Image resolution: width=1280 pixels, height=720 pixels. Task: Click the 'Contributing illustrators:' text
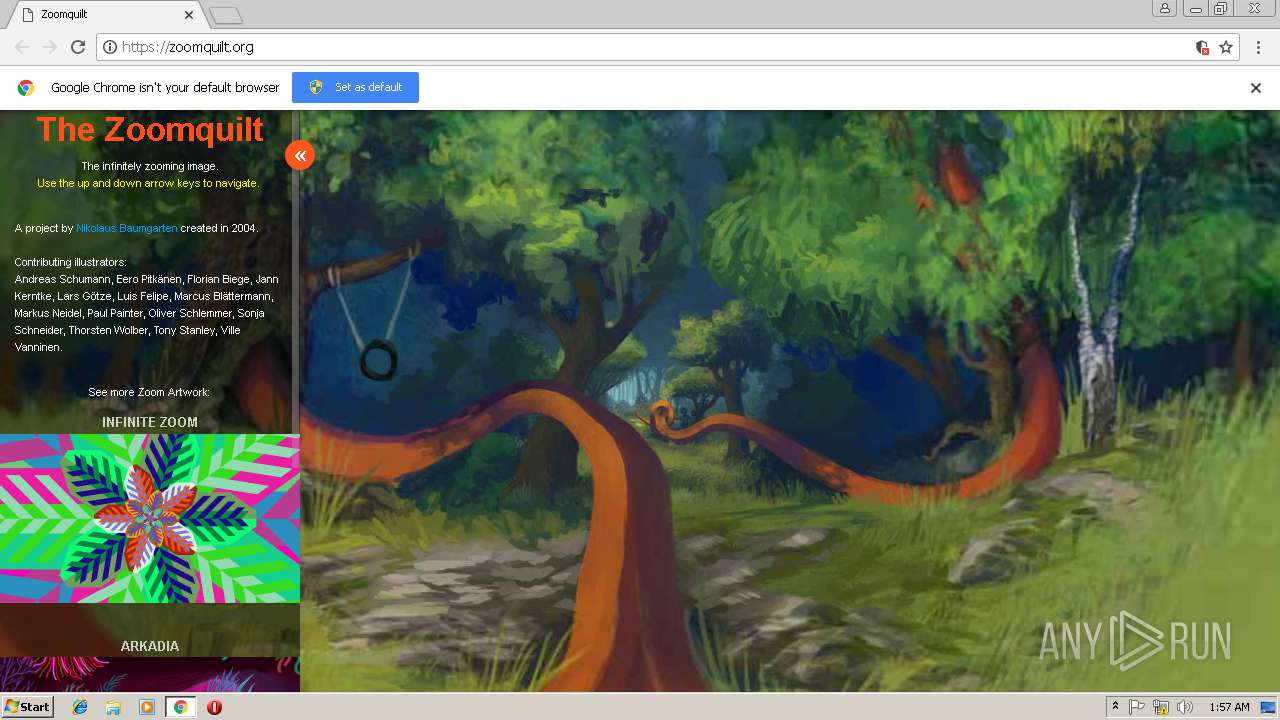(x=70, y=262)
